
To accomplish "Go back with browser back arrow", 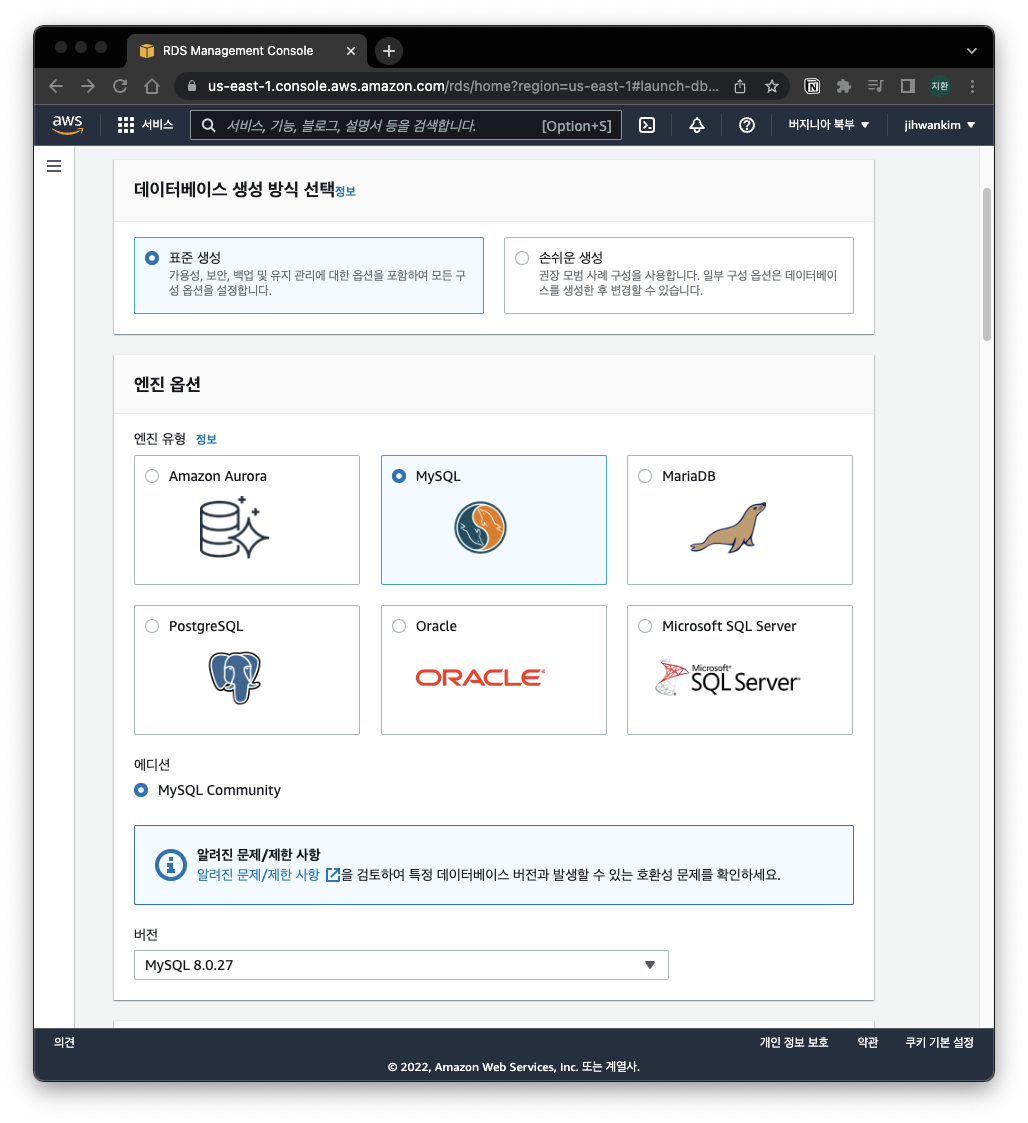I will [56, 87].
